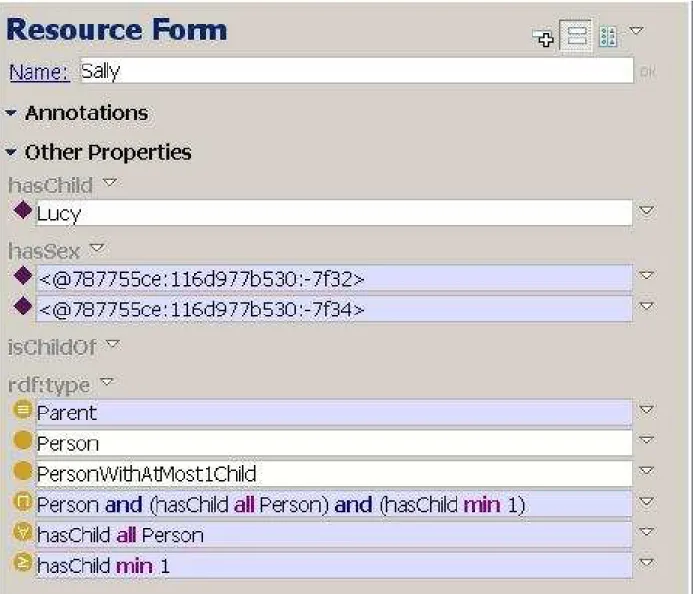
Task: Open the isChildOf property menu arrow
Action: point(113,344)
